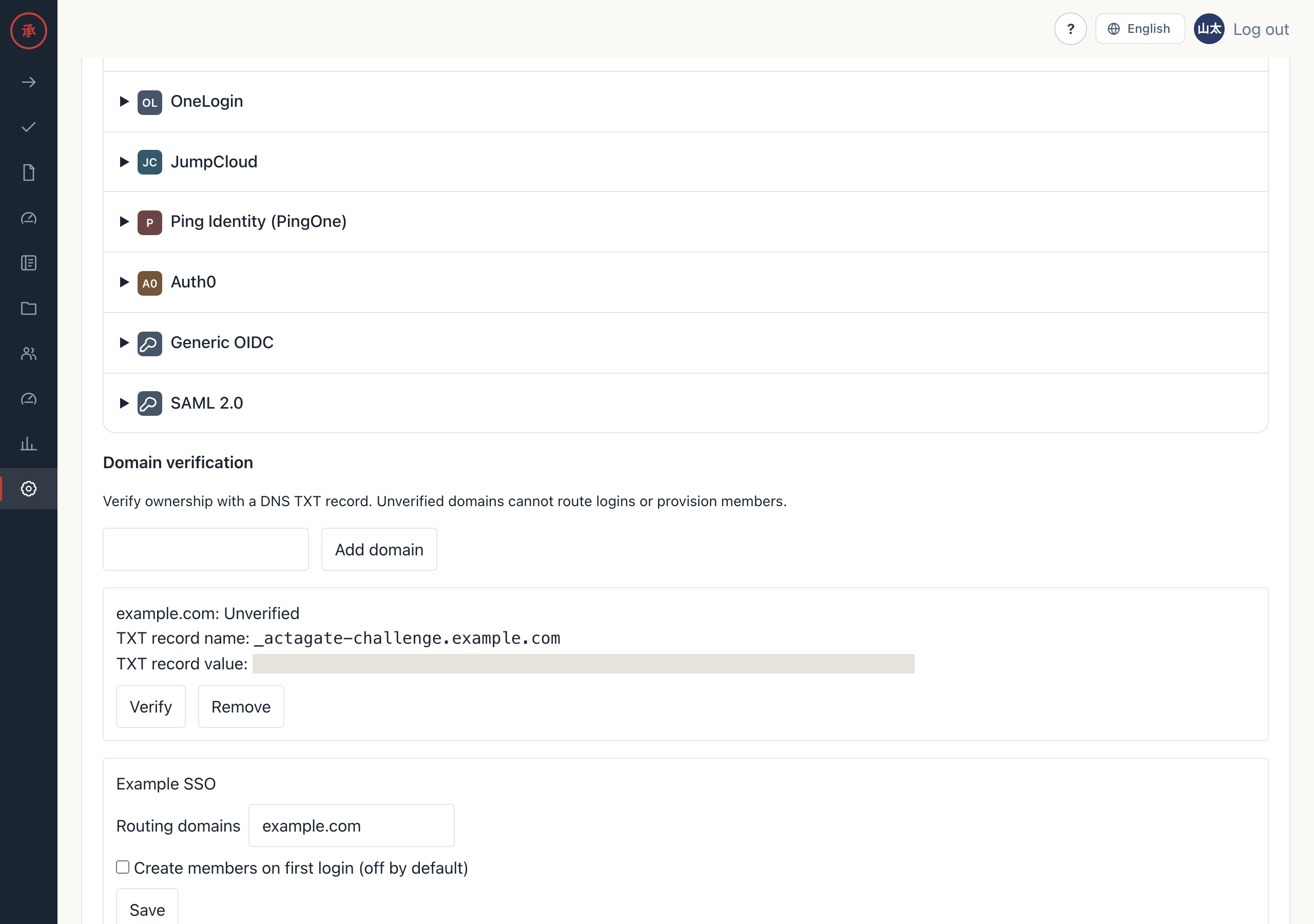1314x924 pixels.
Task: Enable Create members on first login checkbox
Action: pos(123,867)
